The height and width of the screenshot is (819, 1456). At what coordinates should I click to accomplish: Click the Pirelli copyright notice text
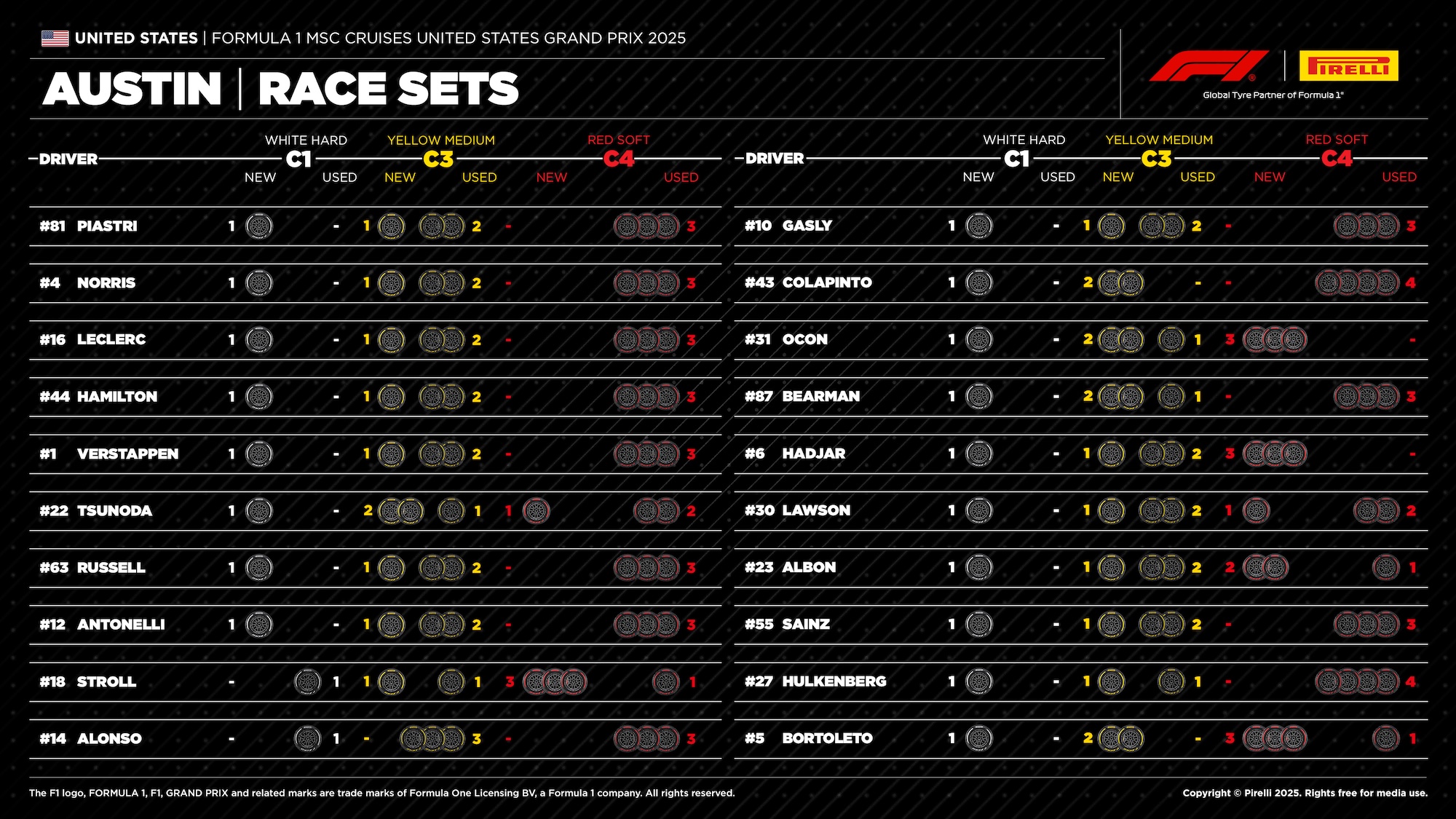coord(1305,793)
